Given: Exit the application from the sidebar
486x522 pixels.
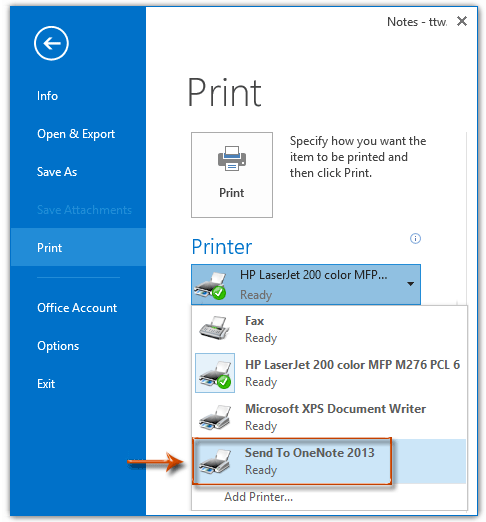Looking at the screenshot, I should pos(46,384).
